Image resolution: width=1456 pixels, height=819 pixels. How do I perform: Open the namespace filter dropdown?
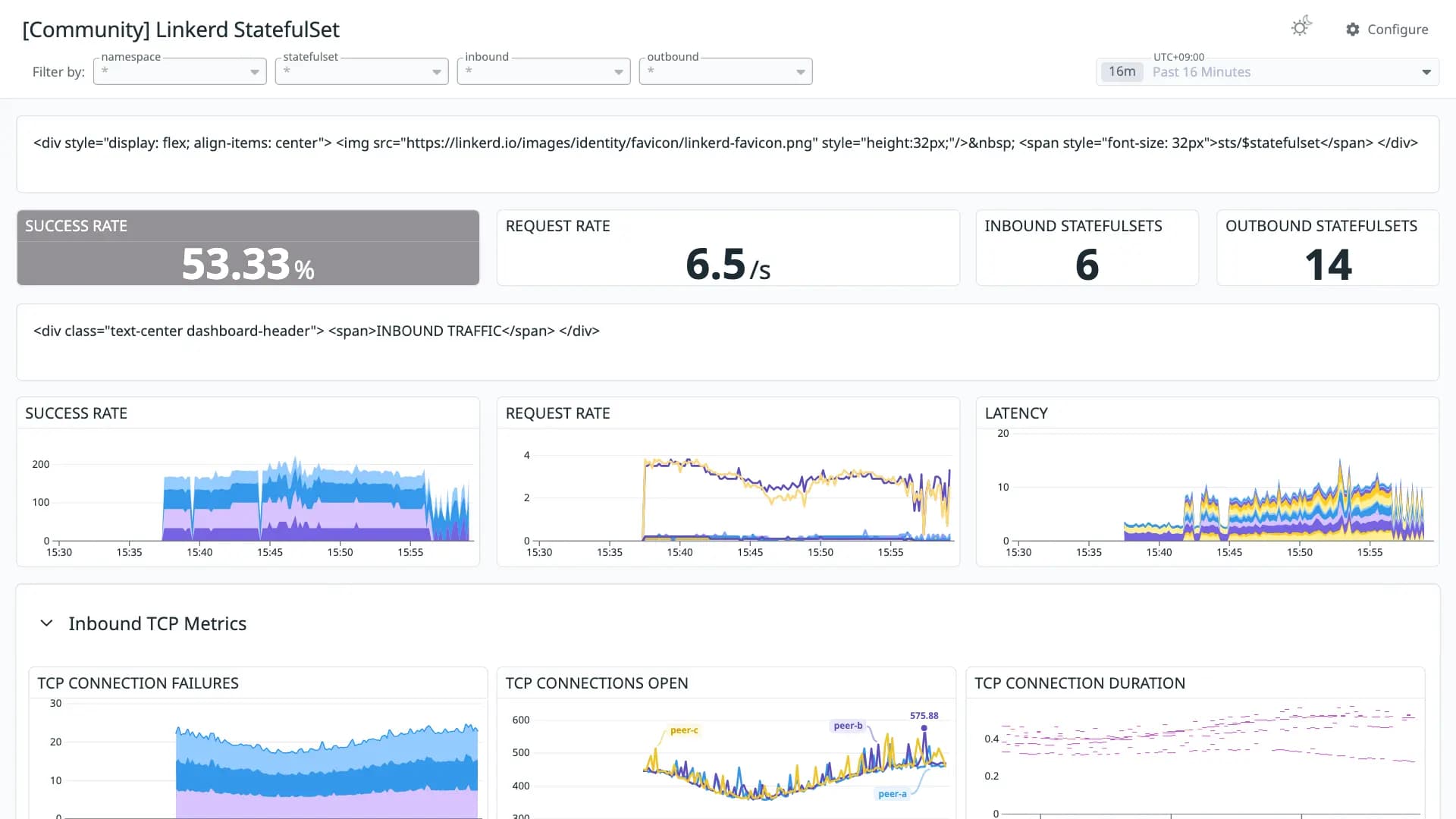click(180, 71)
